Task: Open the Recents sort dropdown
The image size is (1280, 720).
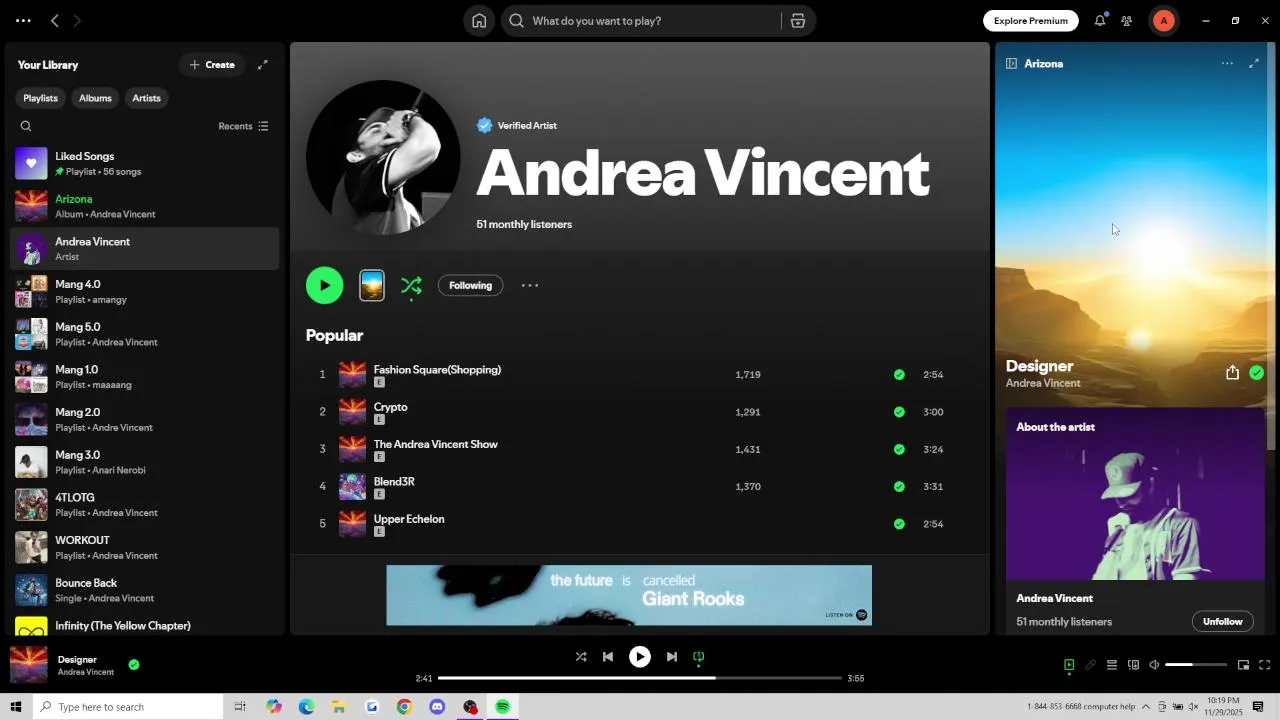Action: pos(243,126)
